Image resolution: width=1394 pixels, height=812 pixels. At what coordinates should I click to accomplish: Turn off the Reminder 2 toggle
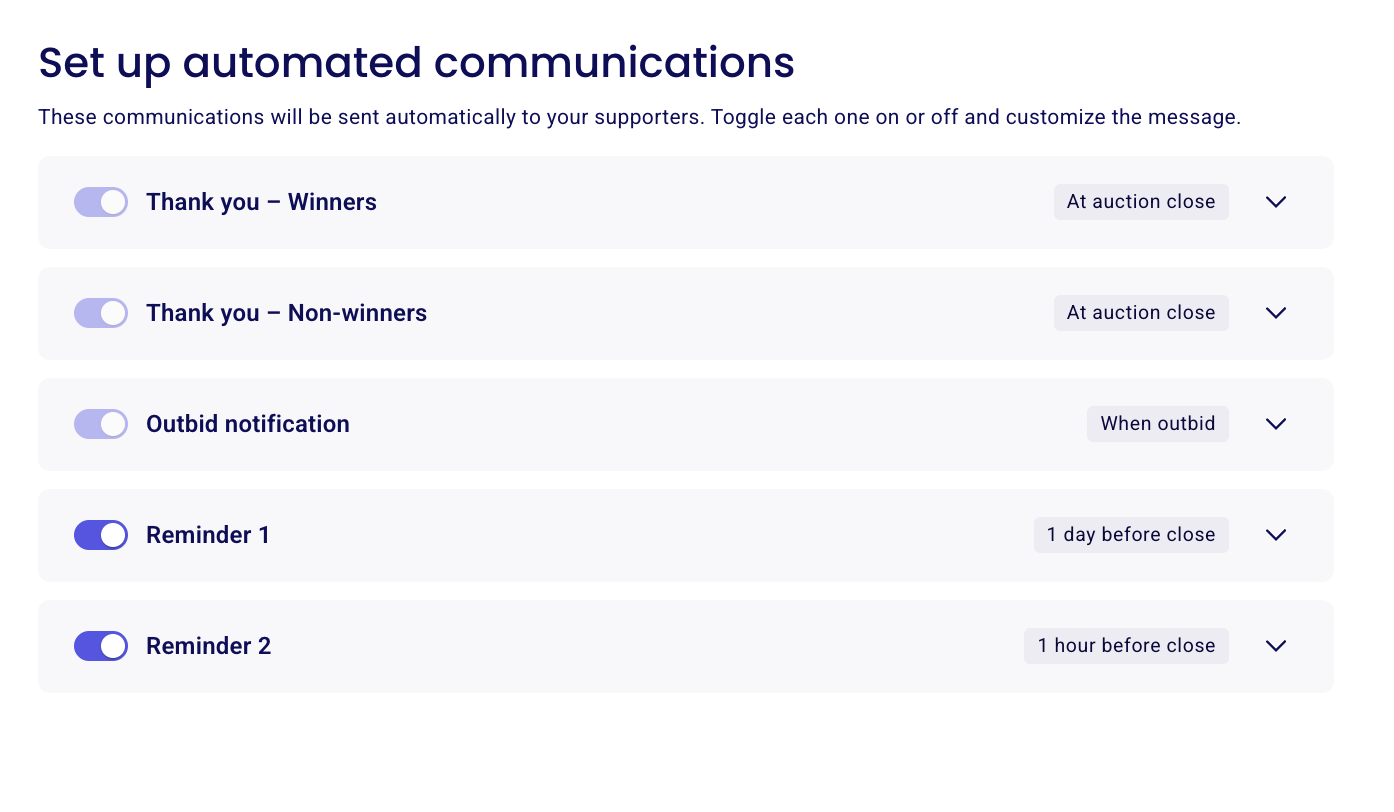click(101, 646)
